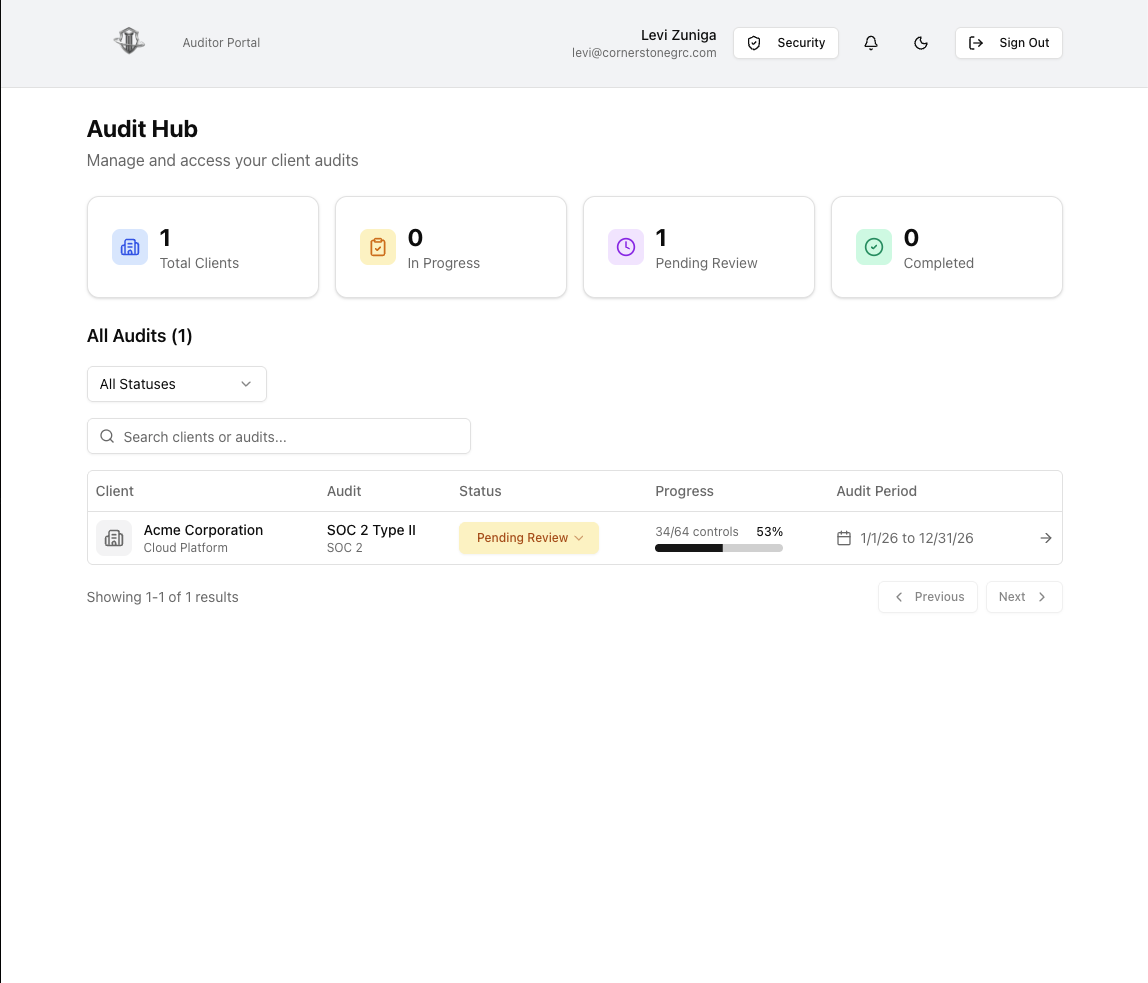
Task: Open the In Progress summary card
Action: click(451, 247)
